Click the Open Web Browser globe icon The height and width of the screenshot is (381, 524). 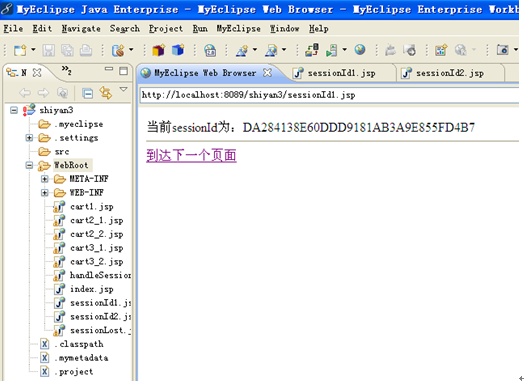click(x=360, y=50)
